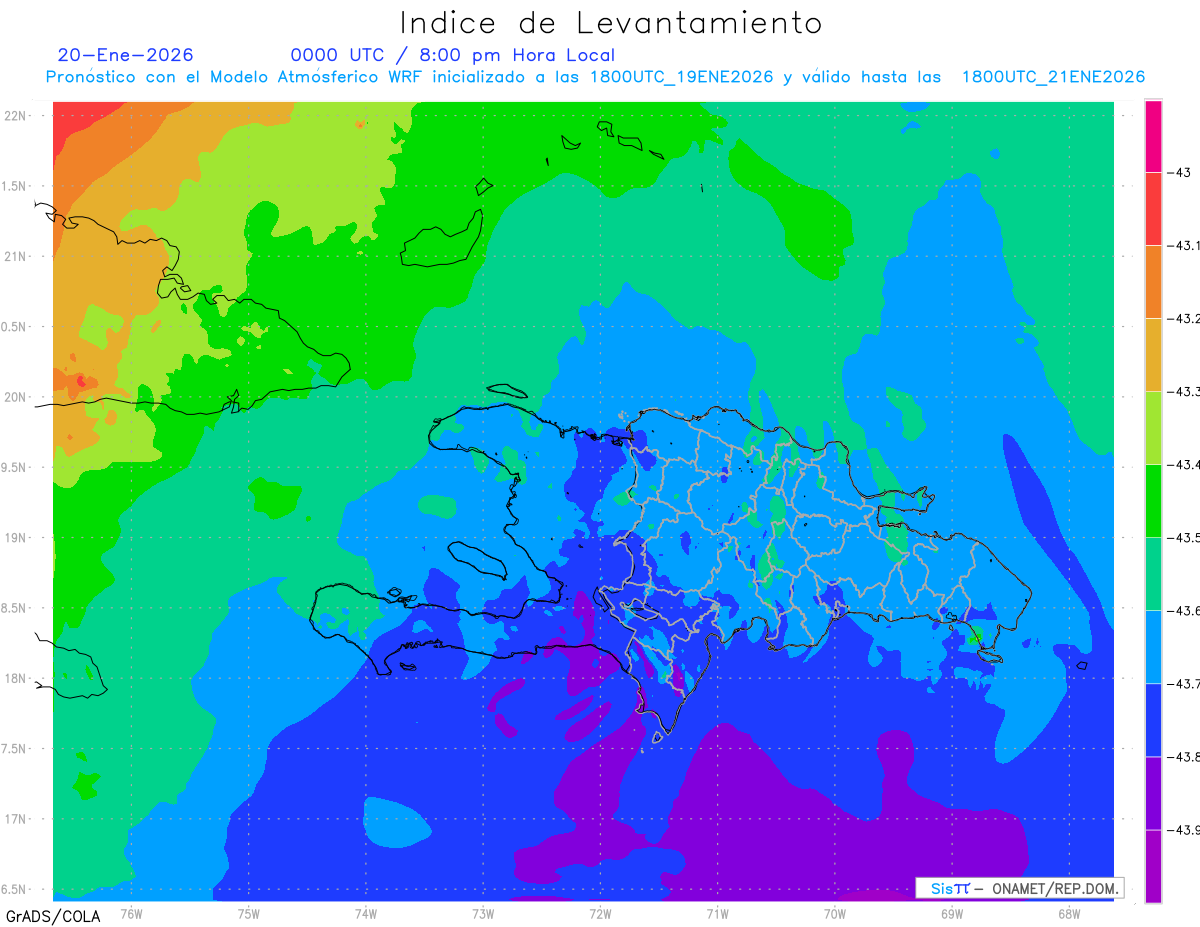This screenshot has height=927, width=1200.
Task: Choose the lime green legend swatch below -43.3
Action: [1153, 427]
